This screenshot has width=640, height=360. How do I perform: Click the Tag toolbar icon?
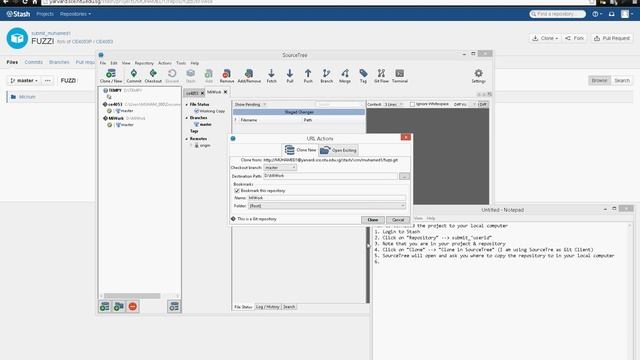coord(363,76)
